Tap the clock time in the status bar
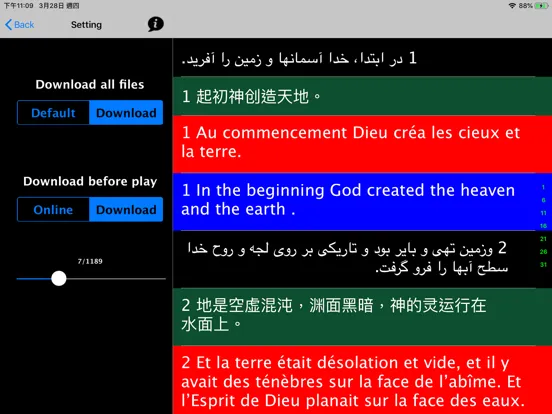Viewport: 552px width, 414px height. (x=18, y=6)
